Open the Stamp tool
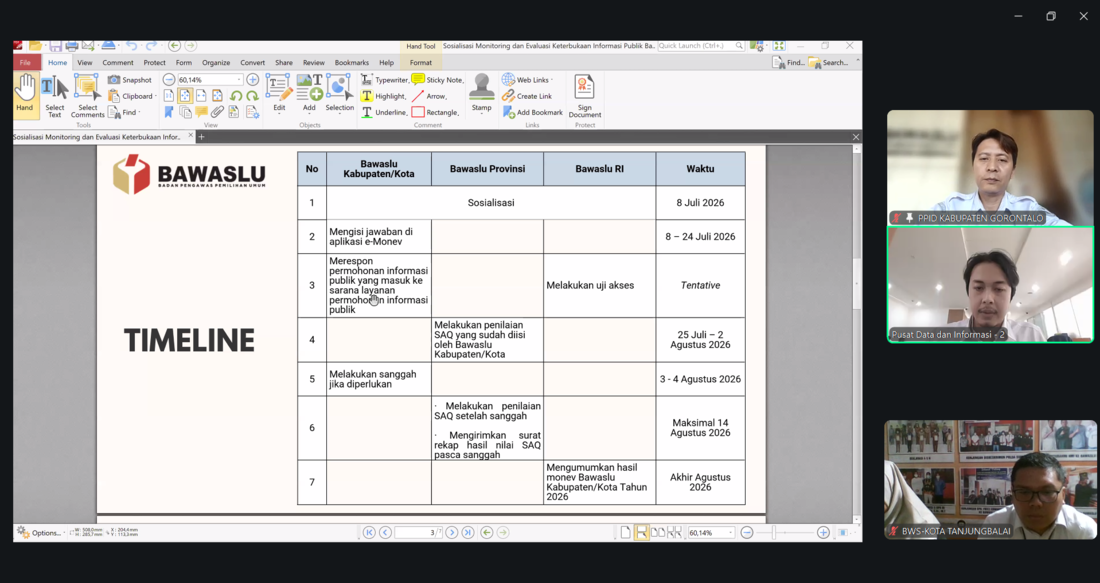 pos(481,93)
